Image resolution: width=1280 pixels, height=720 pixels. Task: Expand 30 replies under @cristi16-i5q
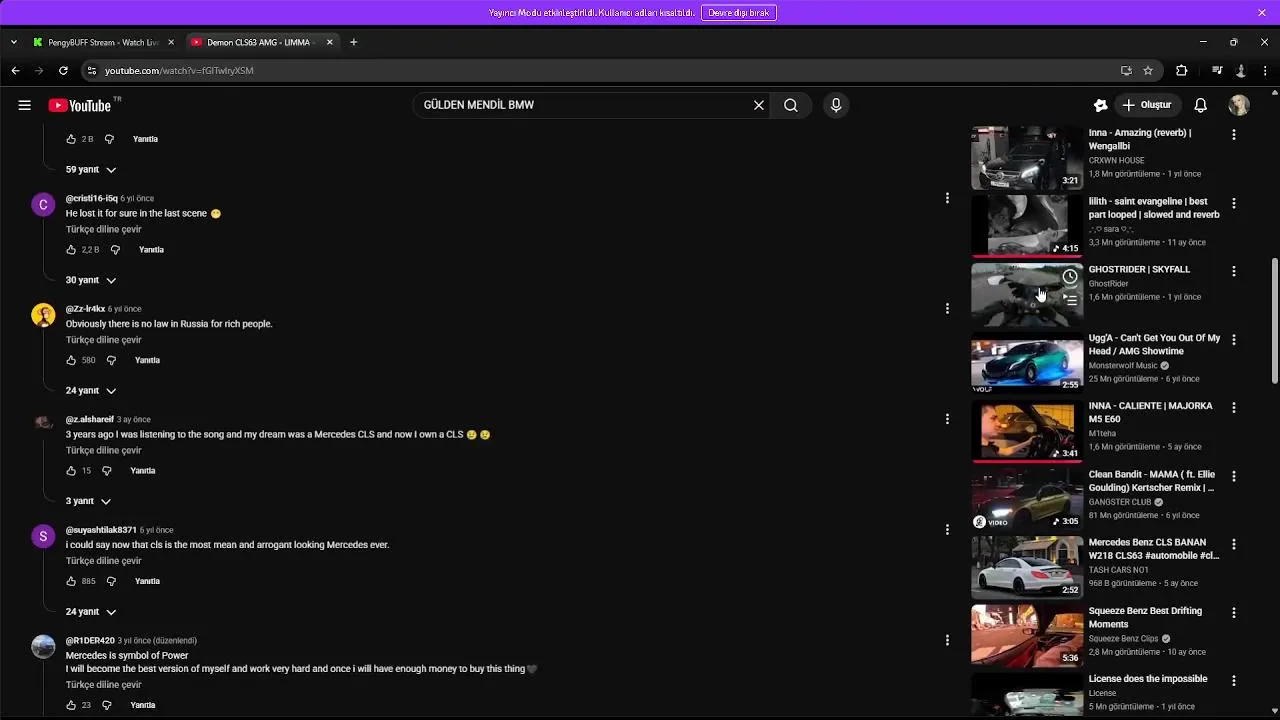pos(91,280)
